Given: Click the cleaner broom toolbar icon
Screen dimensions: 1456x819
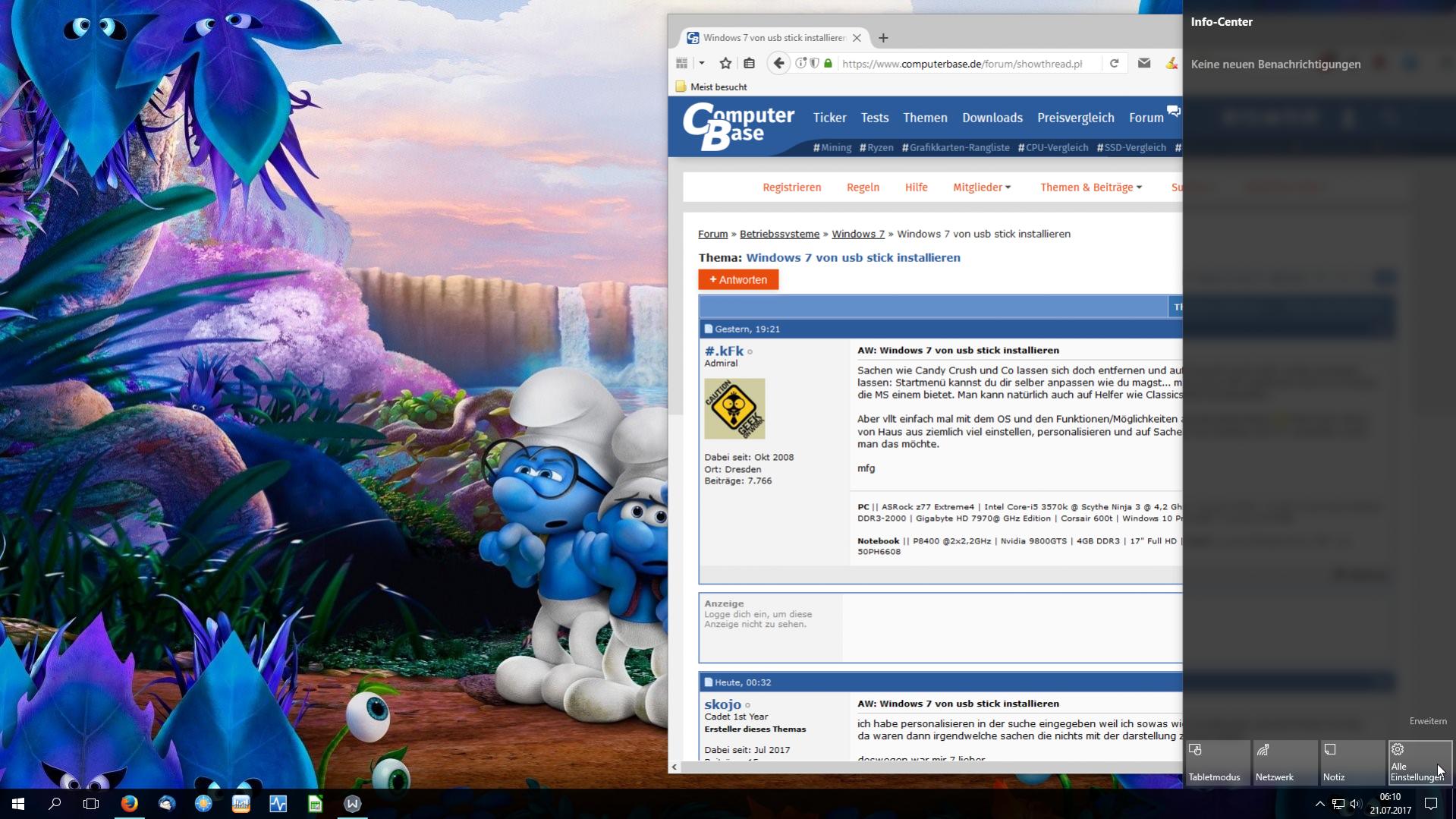Looking at the screenshot, I should pyautogui.click(x=1172, y=64).
